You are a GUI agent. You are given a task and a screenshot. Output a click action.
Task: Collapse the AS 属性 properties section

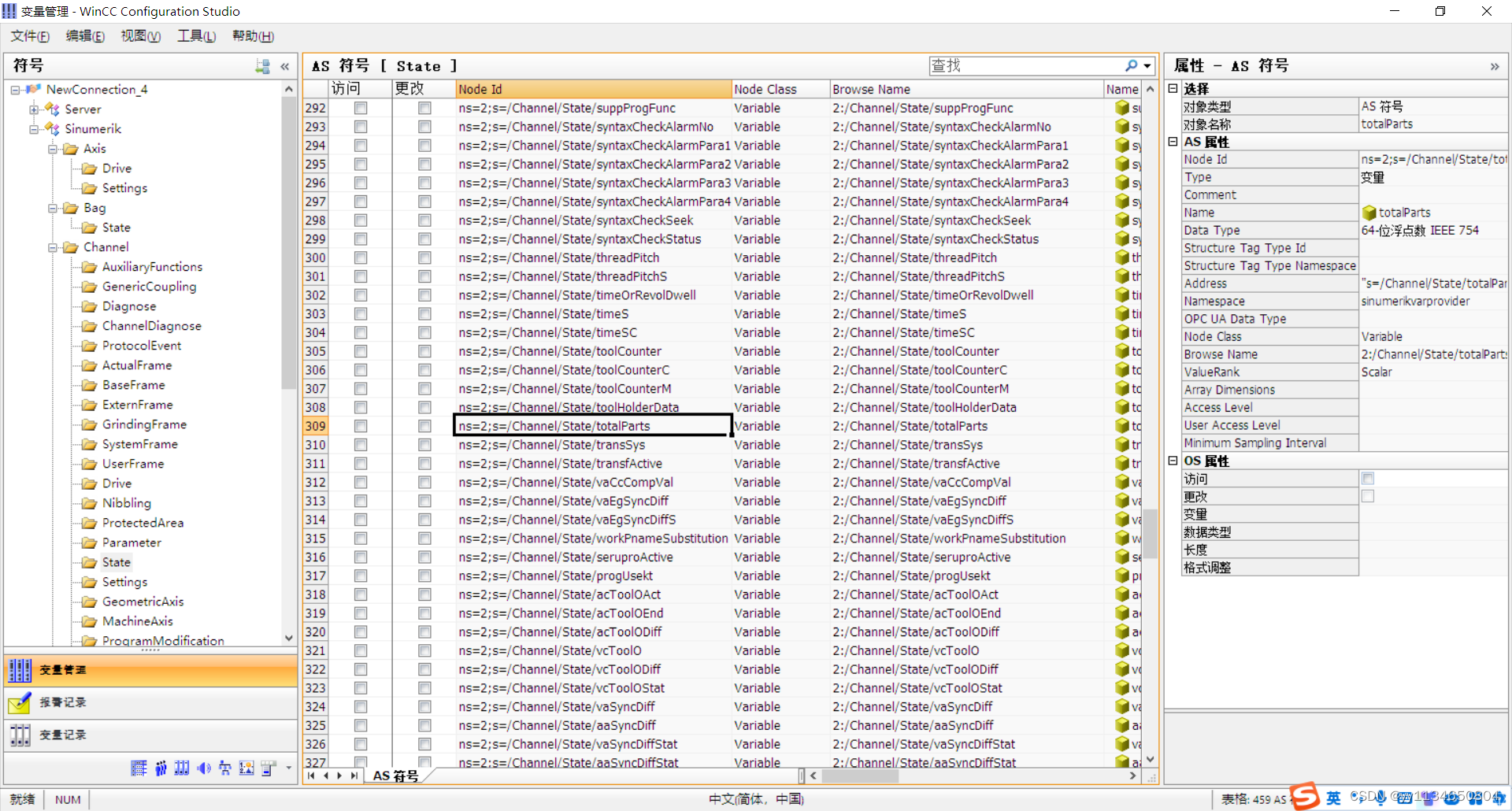click(x=1173, y=142)
